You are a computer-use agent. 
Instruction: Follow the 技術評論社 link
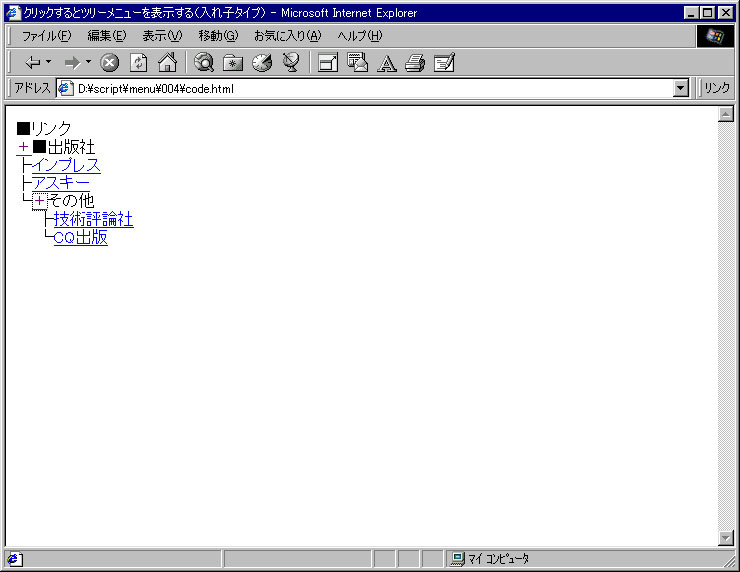point(93,219)
